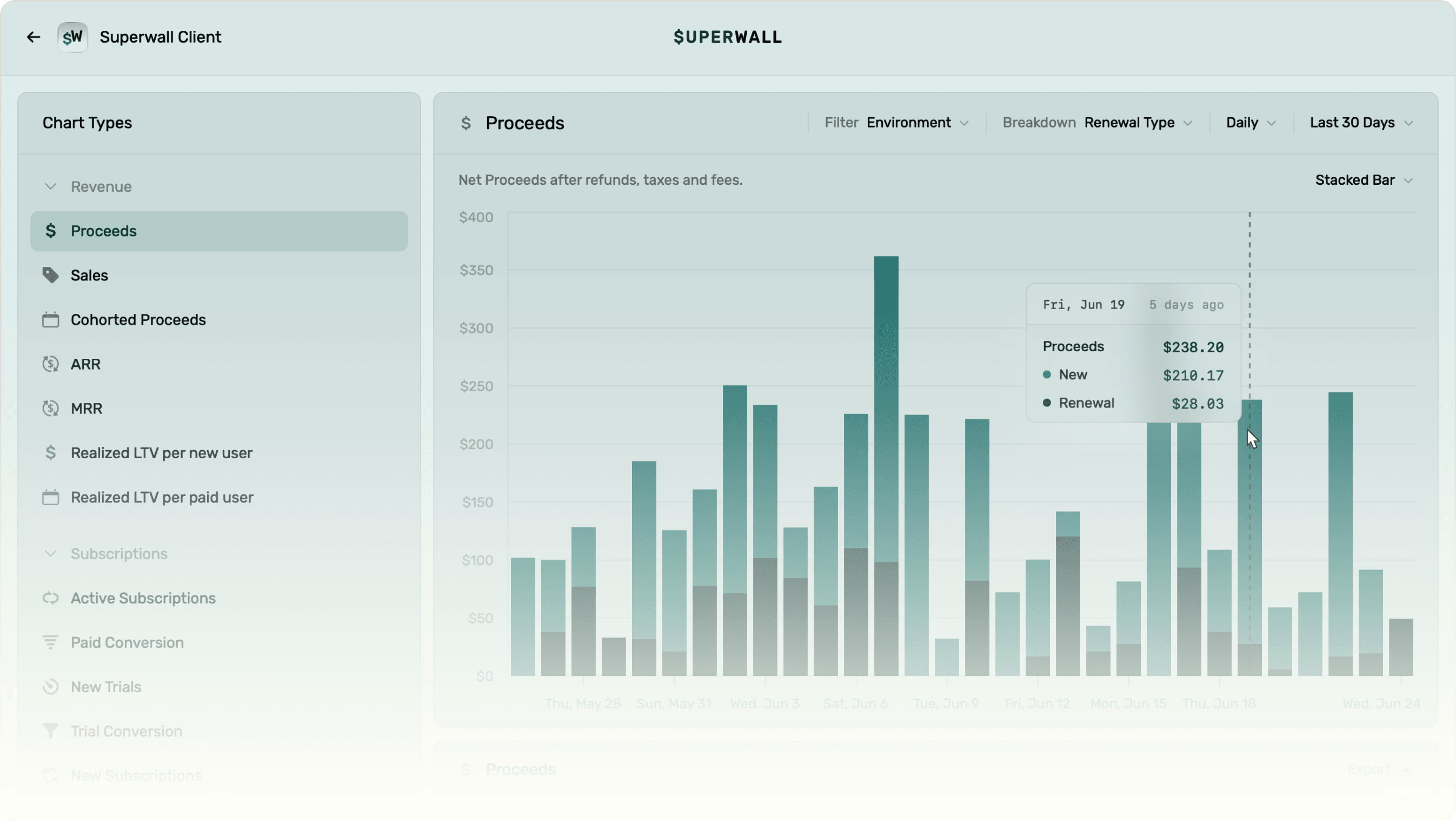Viewport: 1456px width, 837px height.
Task: Click calendar icon for Realized LTV per paid user
Action: 51,497
